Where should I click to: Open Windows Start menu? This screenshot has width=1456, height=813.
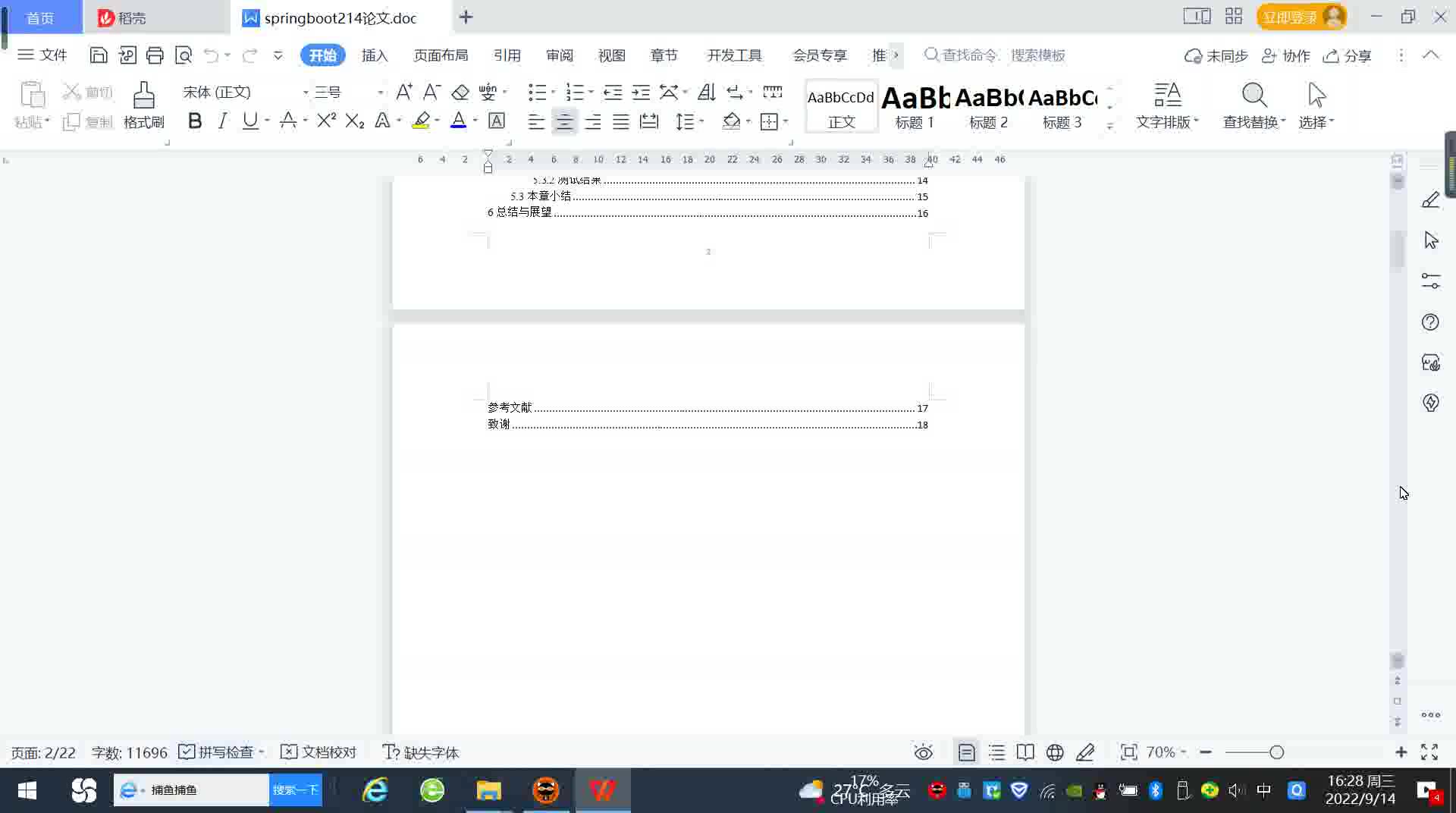point(27,790)
